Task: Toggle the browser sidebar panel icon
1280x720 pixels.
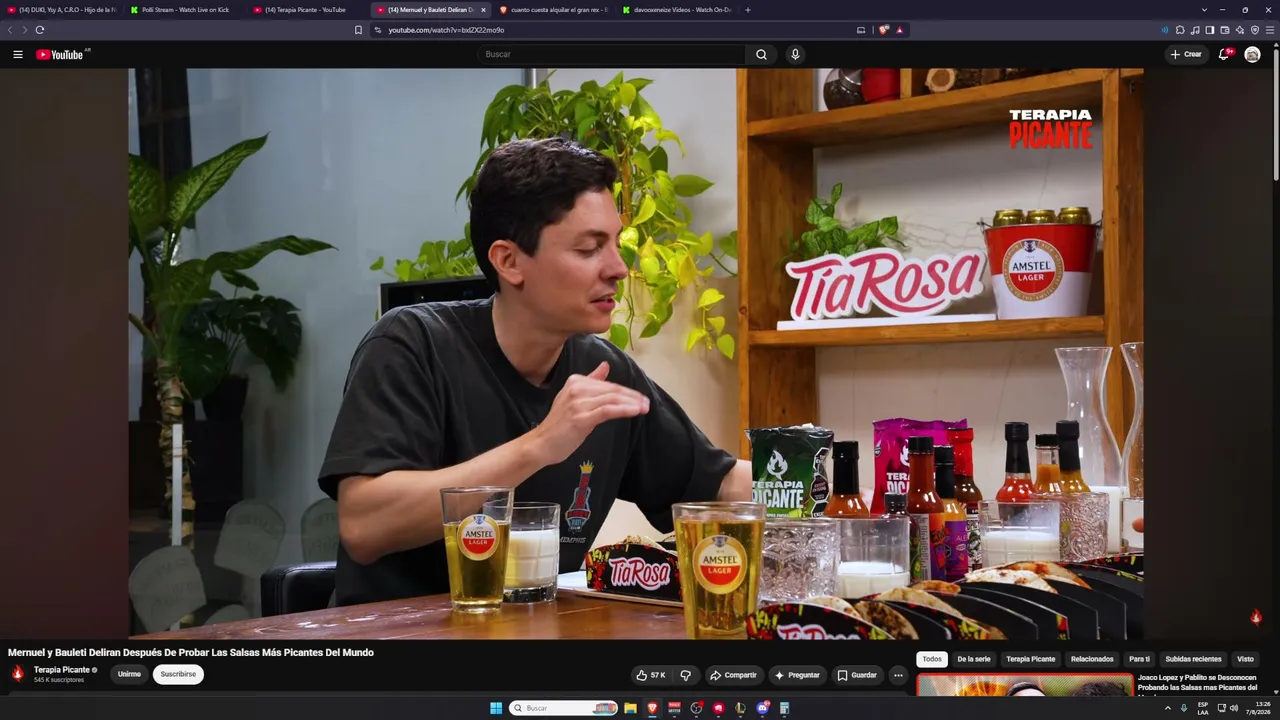Action: (1210, 30)
